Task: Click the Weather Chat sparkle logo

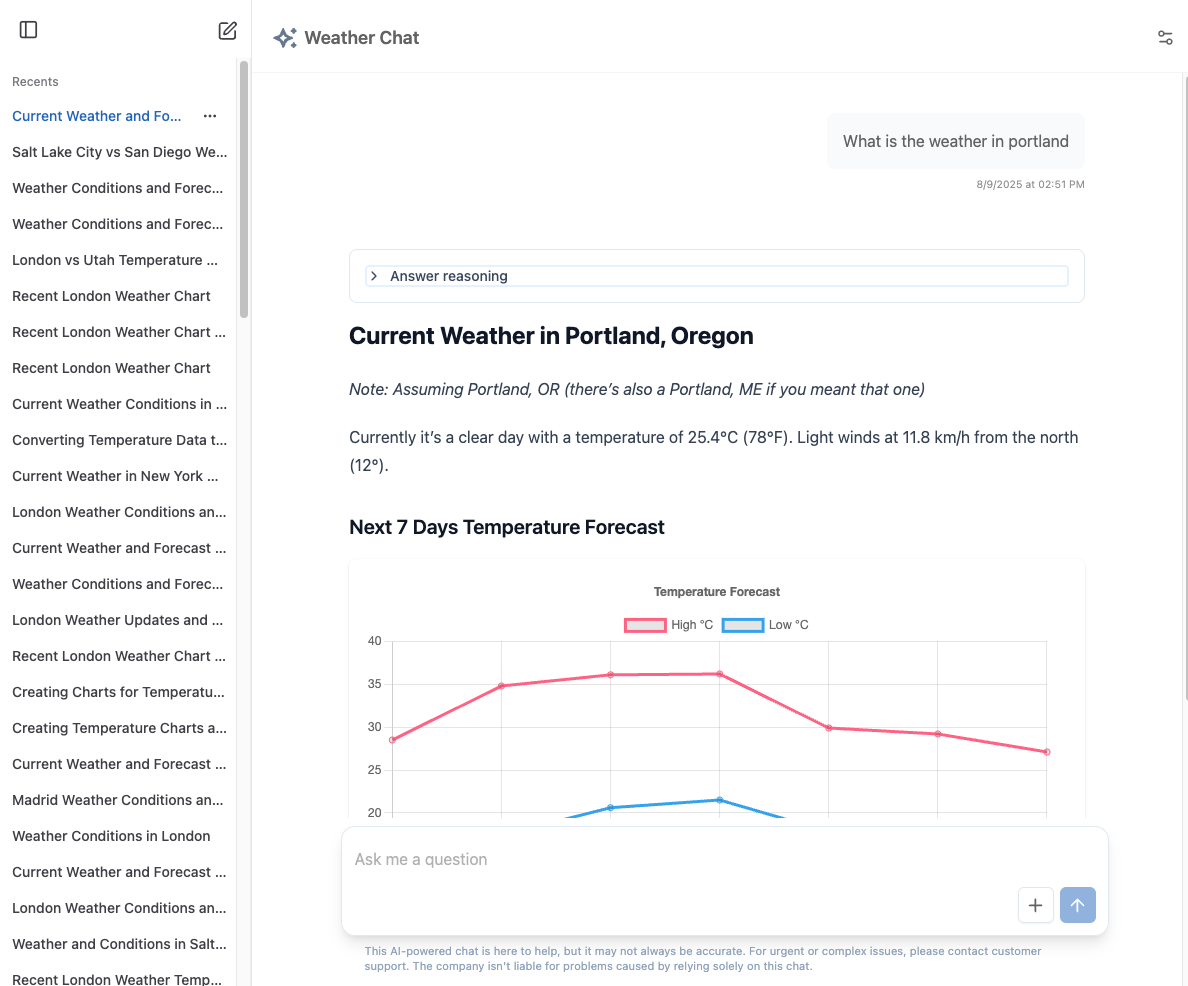Action: 284,37
